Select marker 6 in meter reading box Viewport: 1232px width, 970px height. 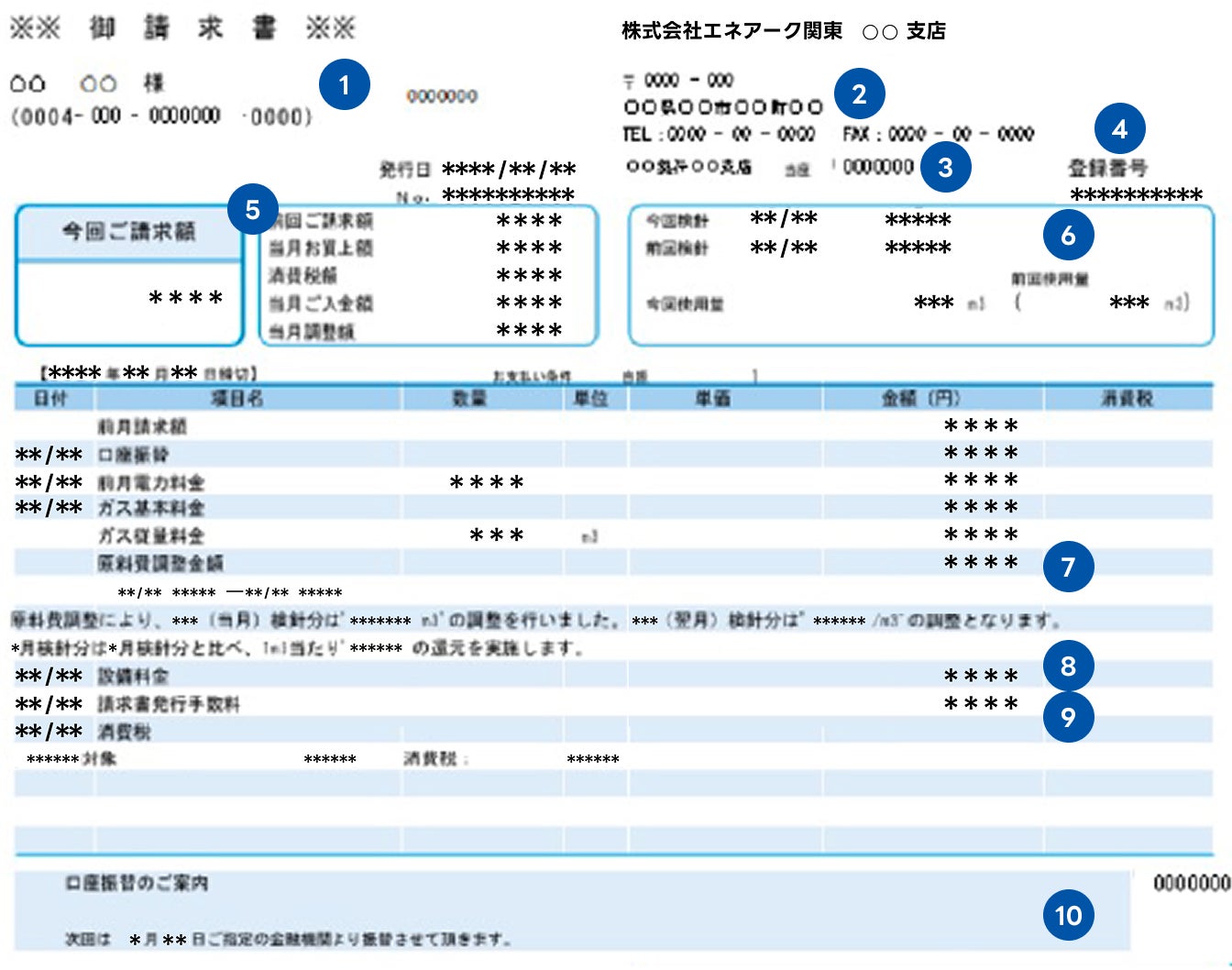coord(1068,236)
